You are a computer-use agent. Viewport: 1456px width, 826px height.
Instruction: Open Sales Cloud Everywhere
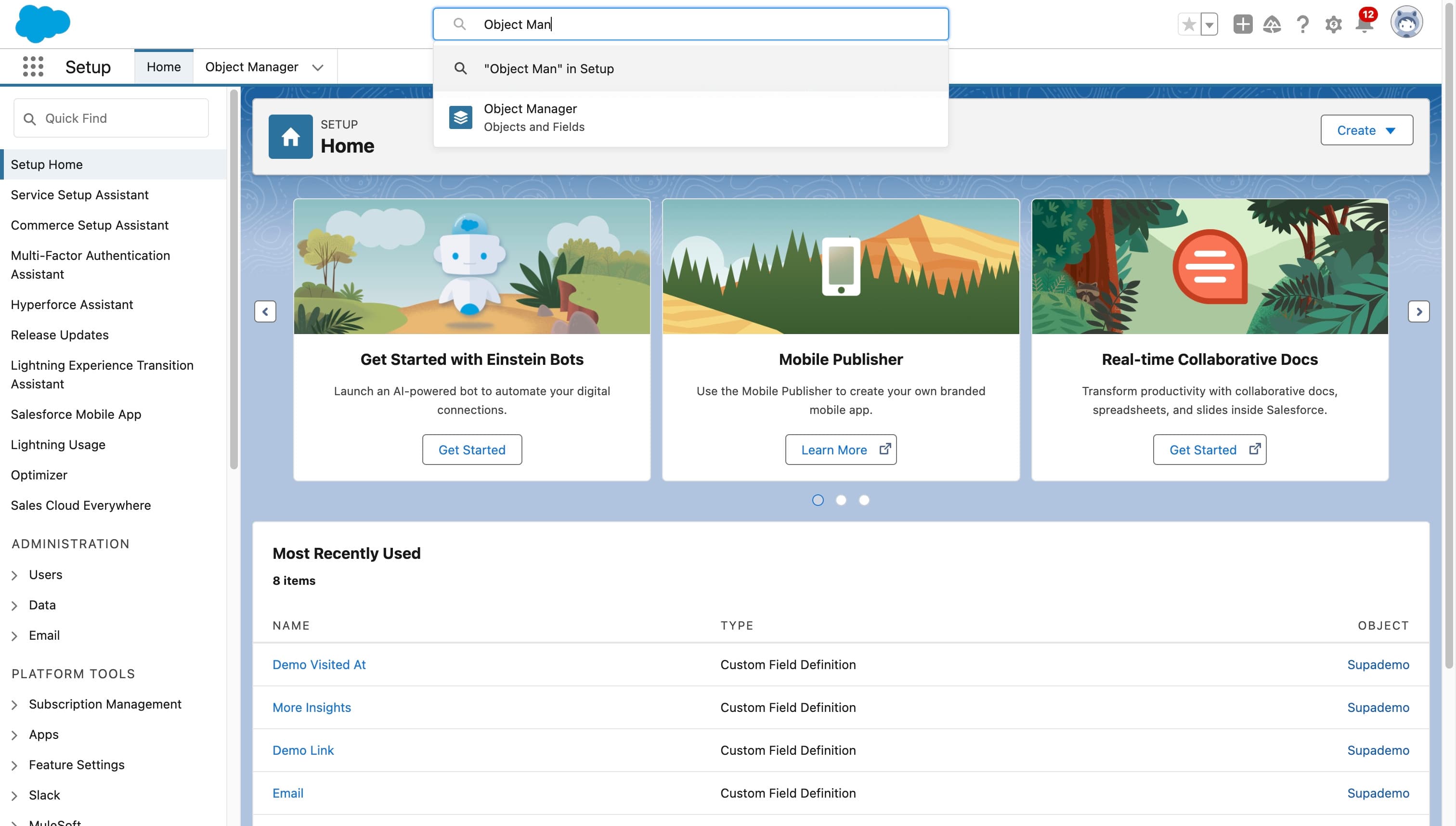point(80,505)
